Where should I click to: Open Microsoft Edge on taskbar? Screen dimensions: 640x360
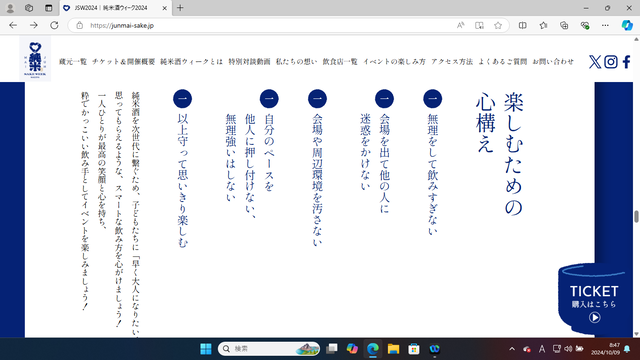373,349
